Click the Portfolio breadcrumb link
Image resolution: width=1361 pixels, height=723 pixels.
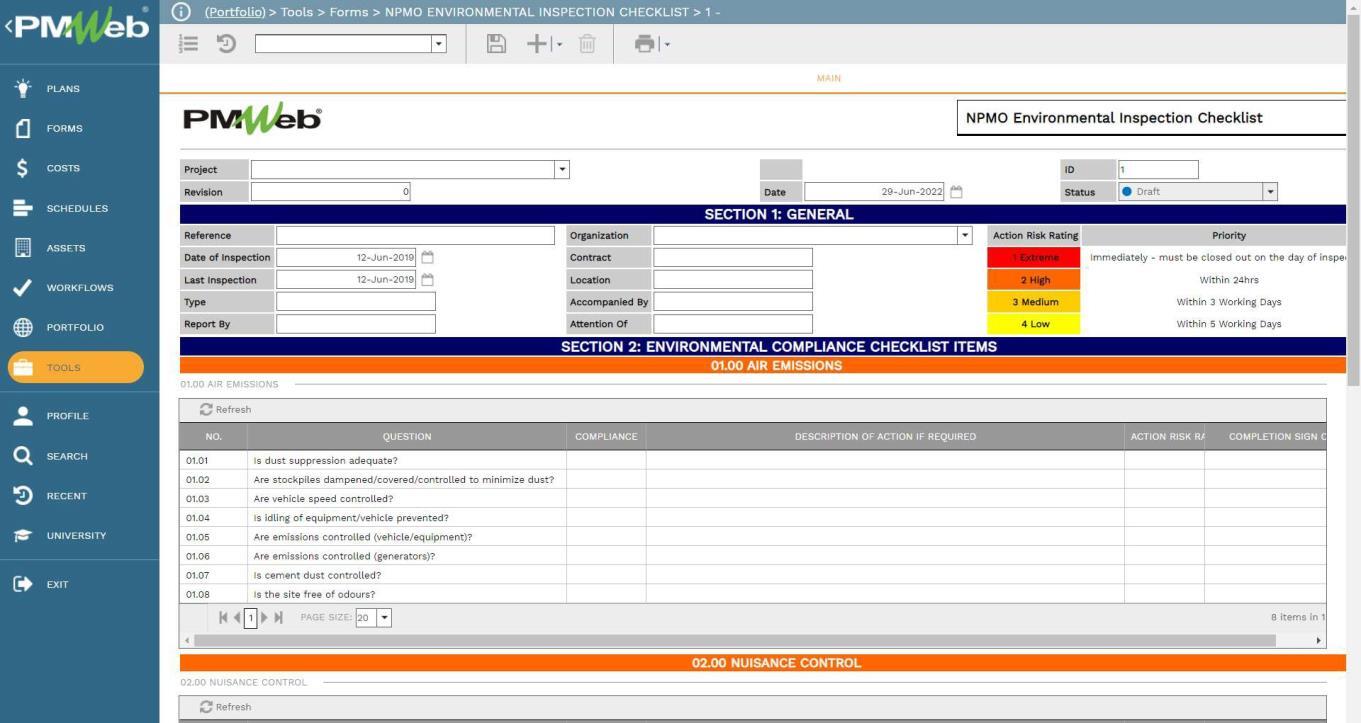click(x=235, y=12)
